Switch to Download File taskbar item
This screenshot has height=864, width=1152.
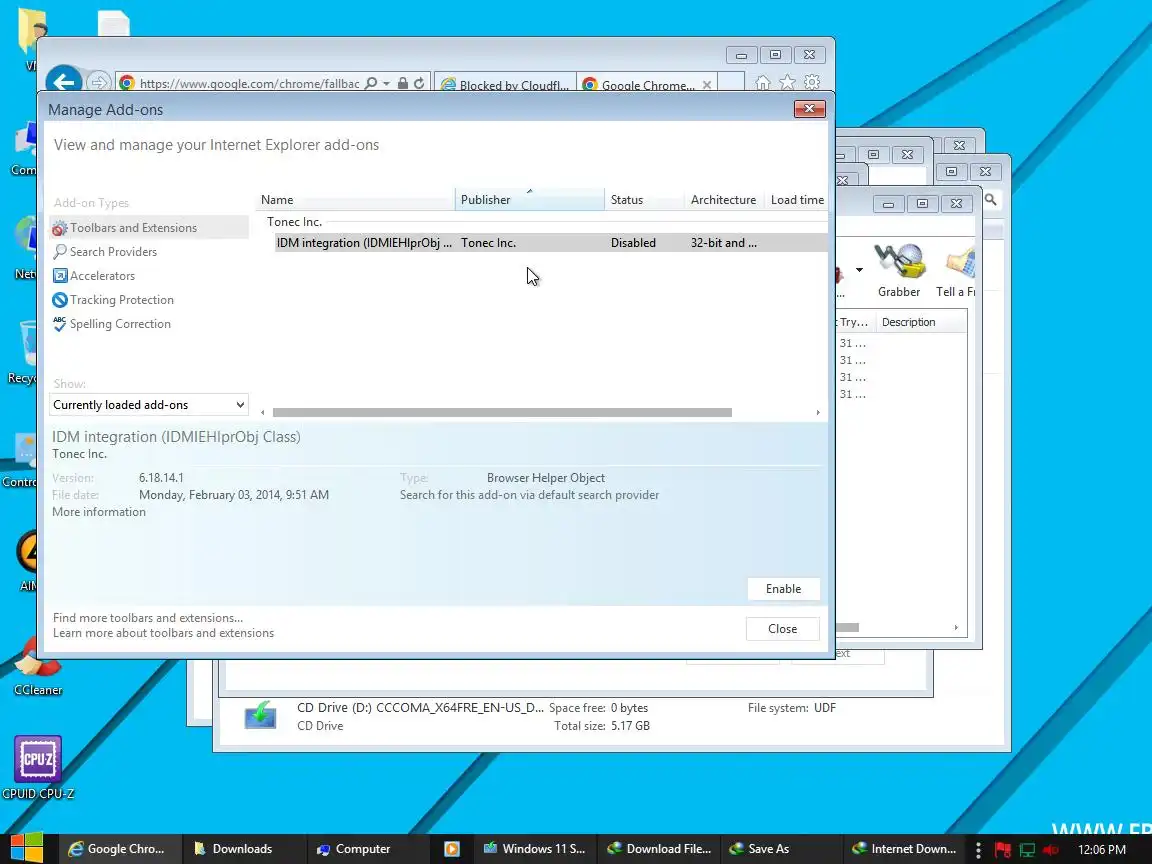659,849
